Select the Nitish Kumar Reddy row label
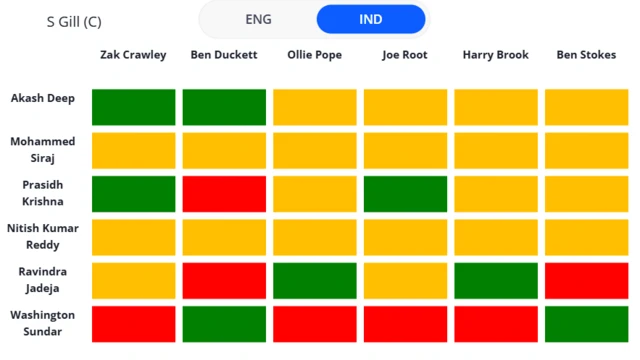 [x=42, y=236]
